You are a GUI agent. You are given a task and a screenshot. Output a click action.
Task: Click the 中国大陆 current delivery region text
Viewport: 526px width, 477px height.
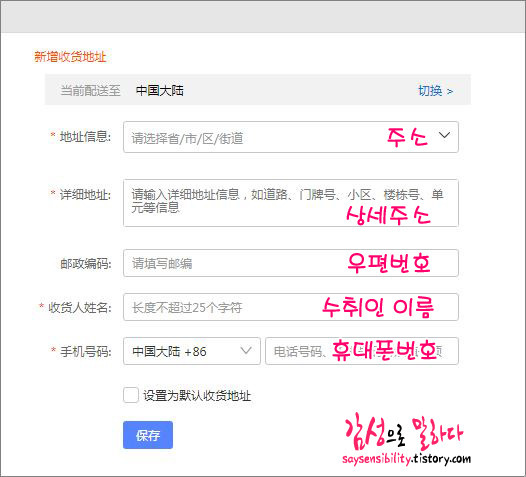click(160, 91)
